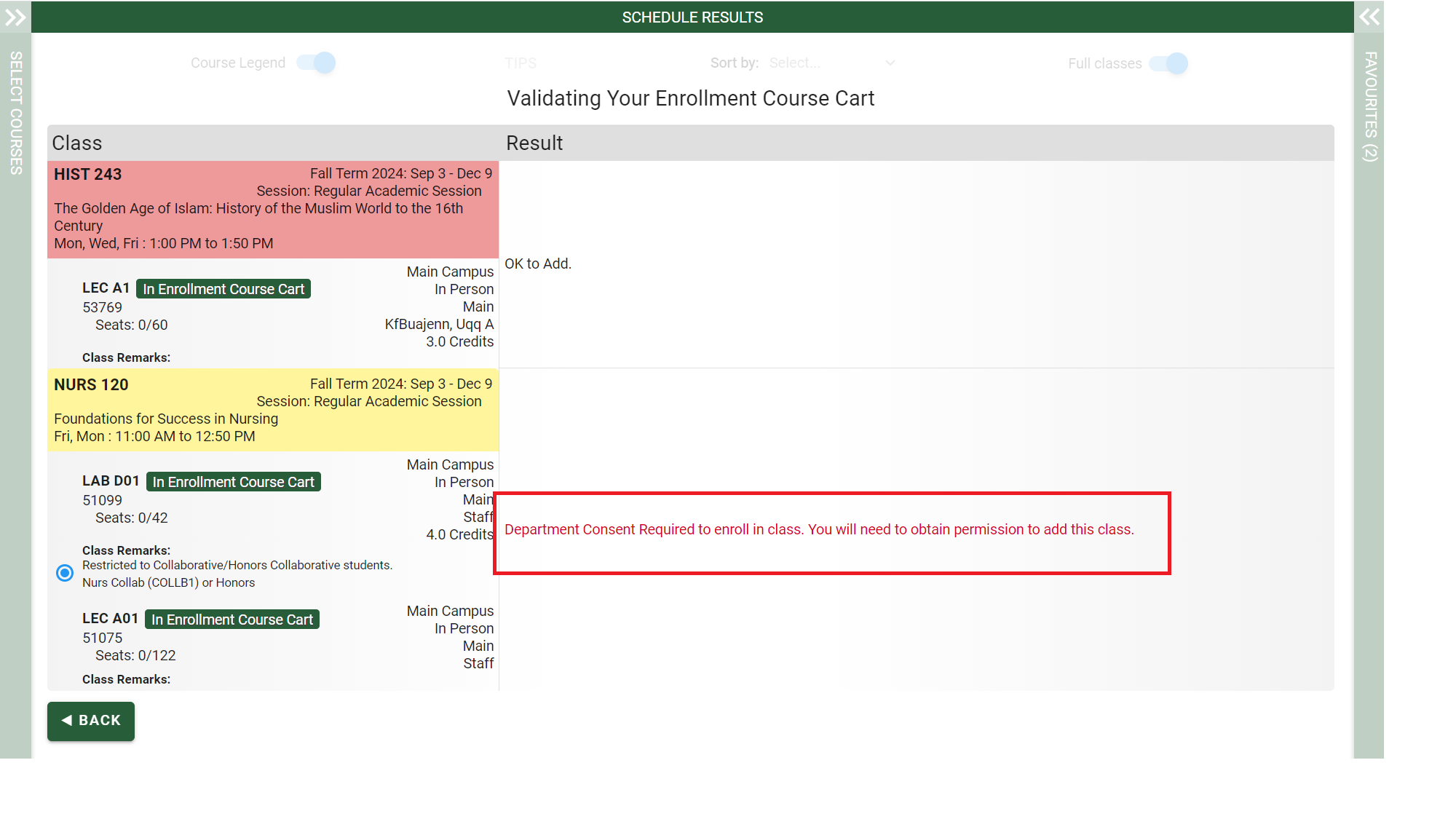Click LEC A1 In Enrollment Course Cart badge
The image size is (1456, 819).
click(223, 289)
